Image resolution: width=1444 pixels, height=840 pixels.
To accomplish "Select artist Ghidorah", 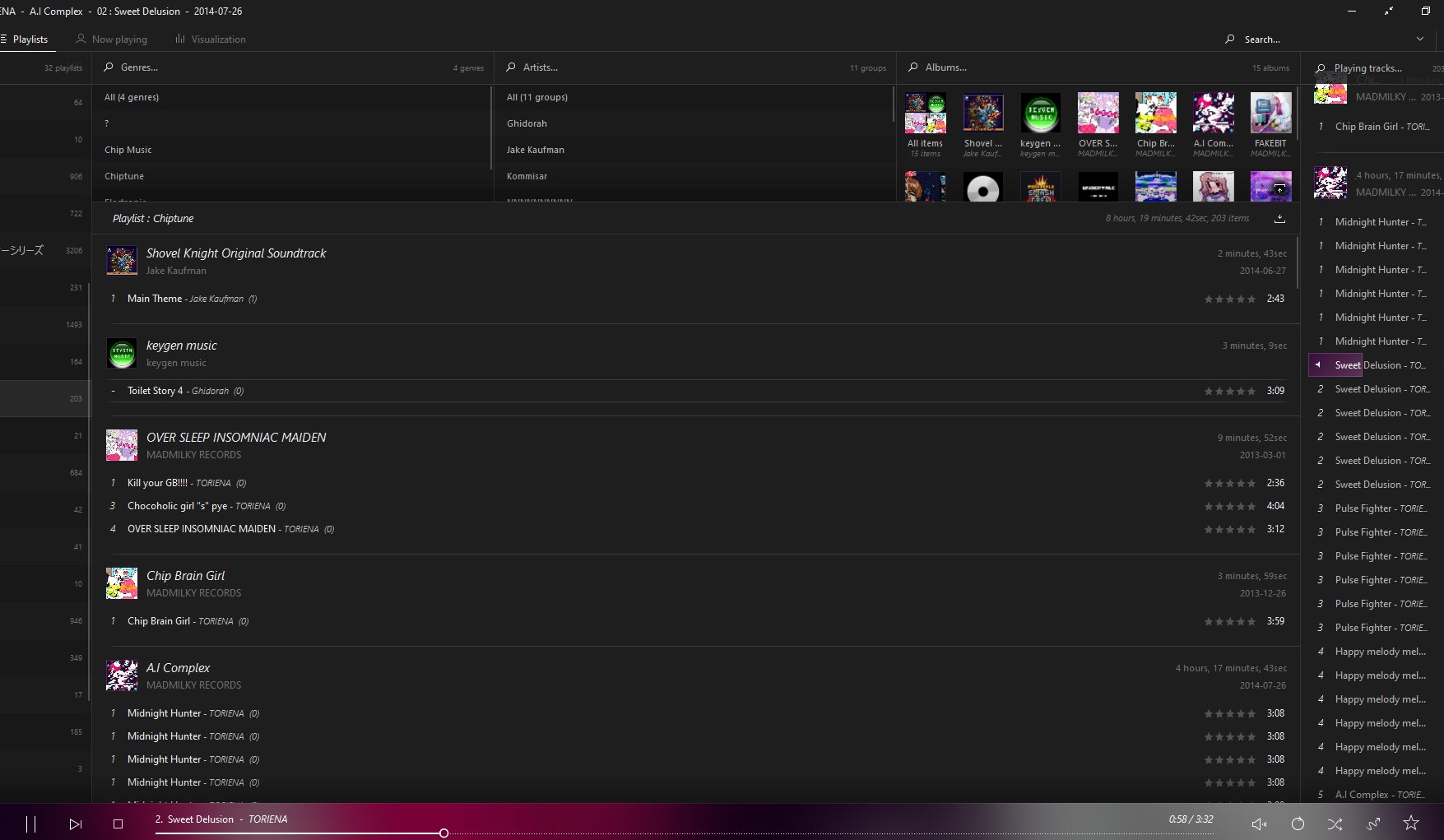I will tap(694, 123).
